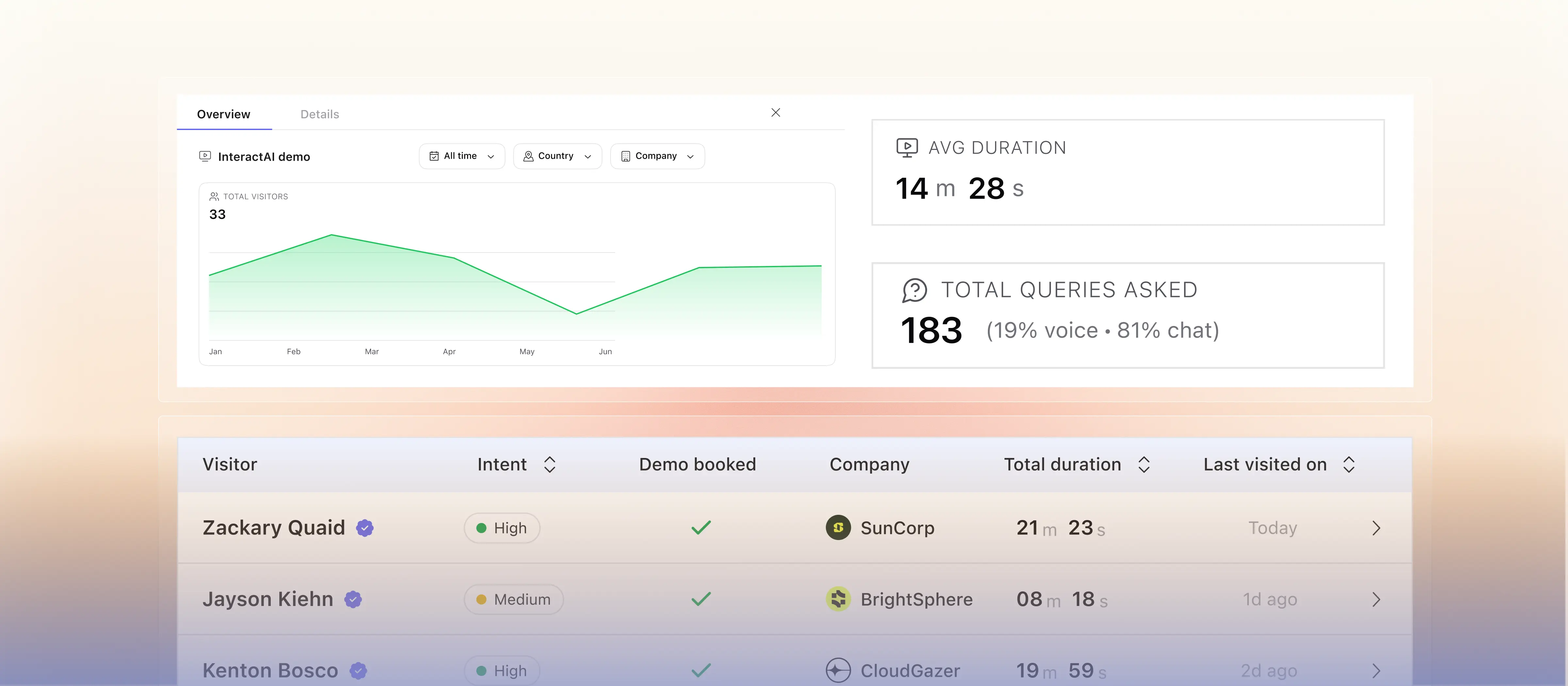Click the InteractAI demo screen icon
The image size is (1568, 686).
[x=205, y=156]
